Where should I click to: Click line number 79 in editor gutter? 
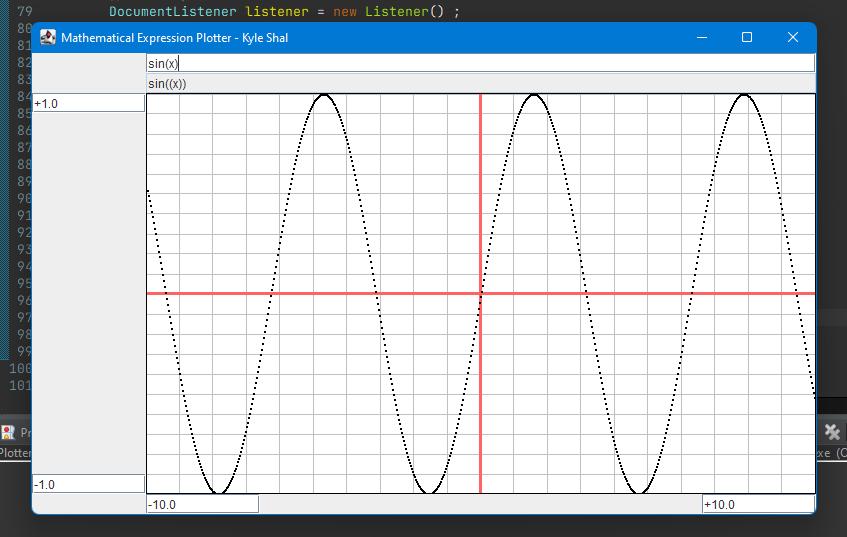pyautogui.click(x=24, y=12)
